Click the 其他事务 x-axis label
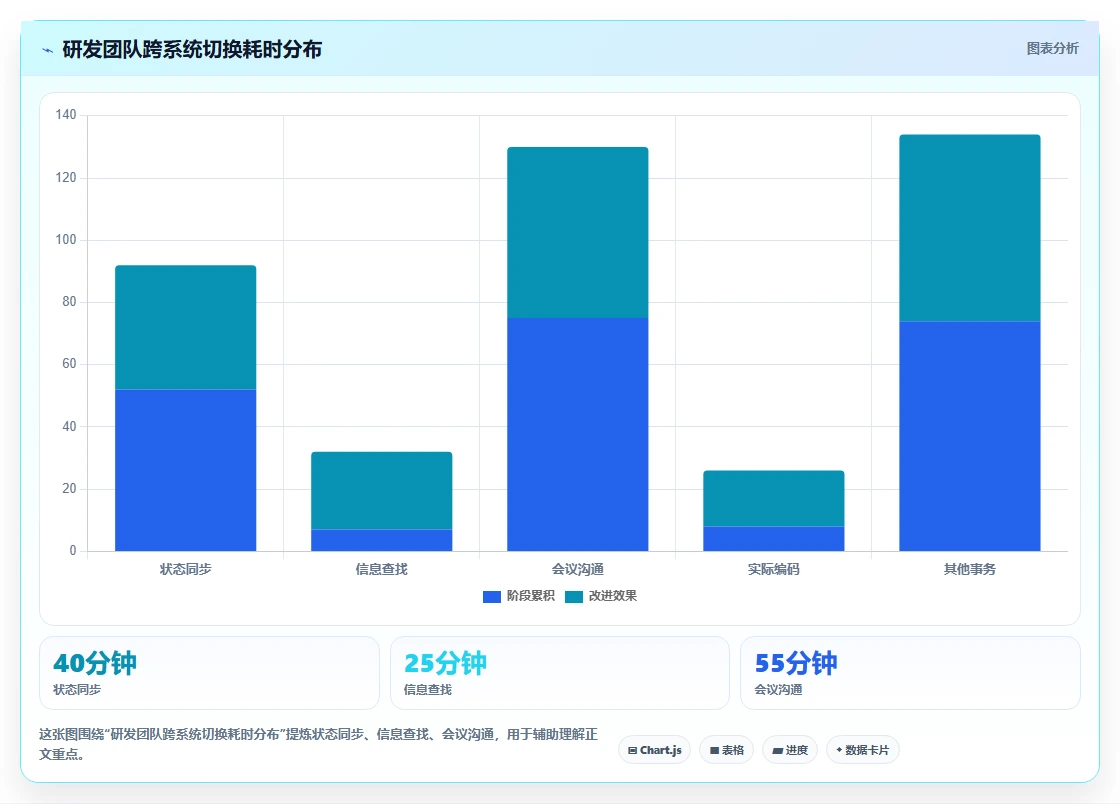 [x=970, y=569]
